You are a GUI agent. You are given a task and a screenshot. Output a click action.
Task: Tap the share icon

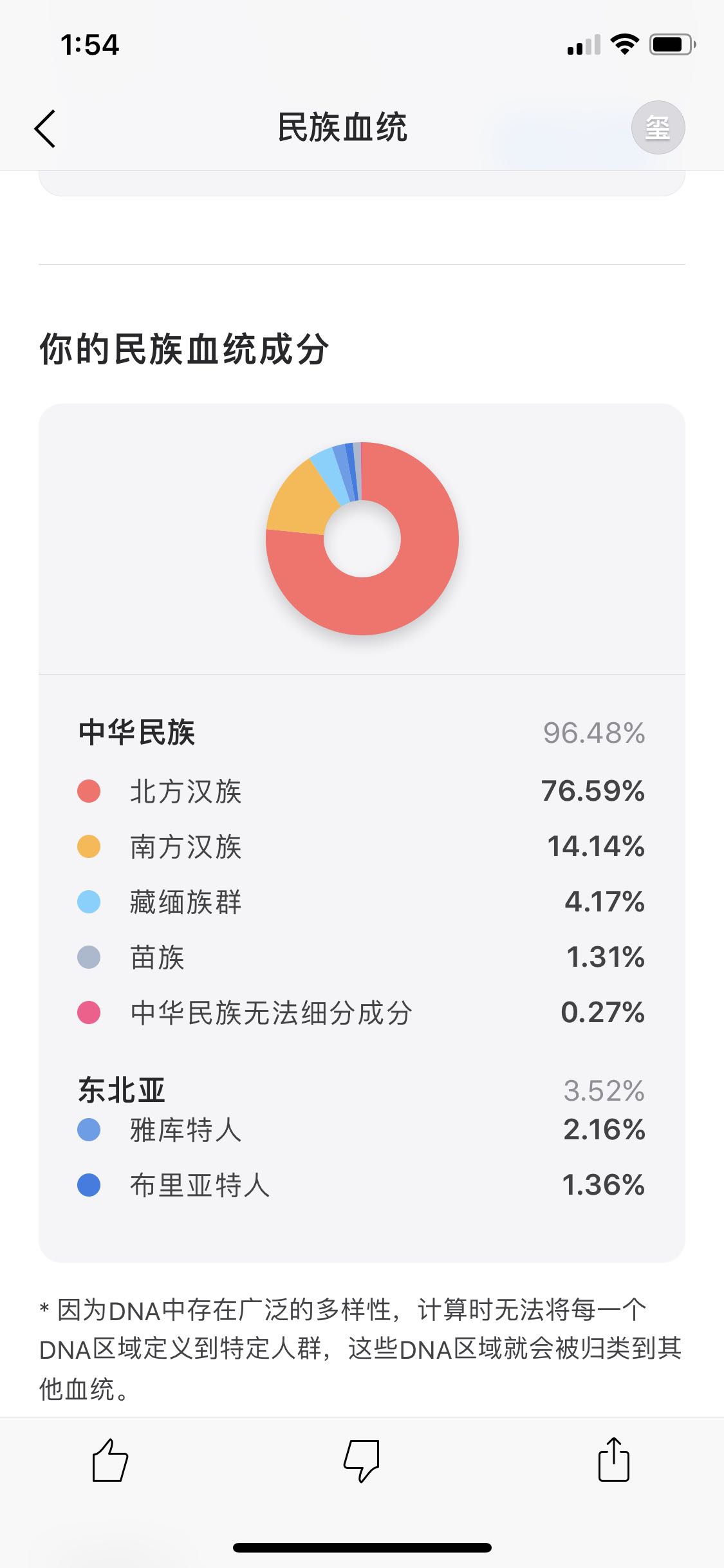tap(613, 1459)
